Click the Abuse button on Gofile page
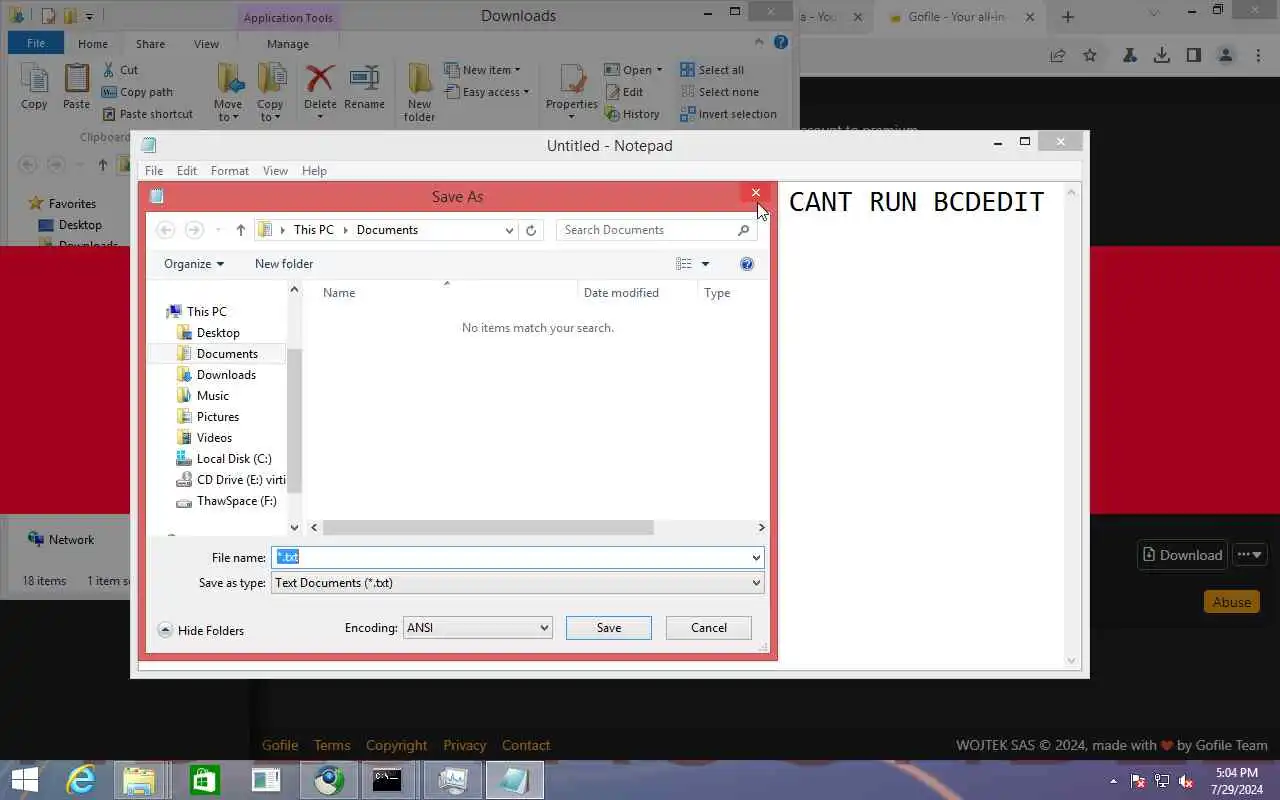 coord(1231,602)
